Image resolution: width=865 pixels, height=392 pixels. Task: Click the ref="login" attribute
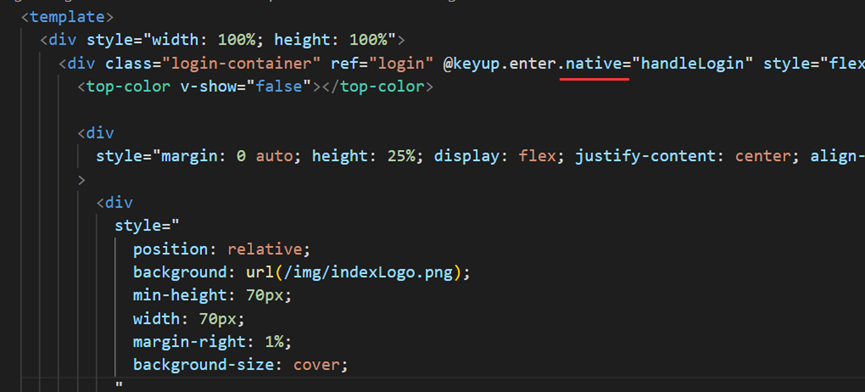point(382,63)
